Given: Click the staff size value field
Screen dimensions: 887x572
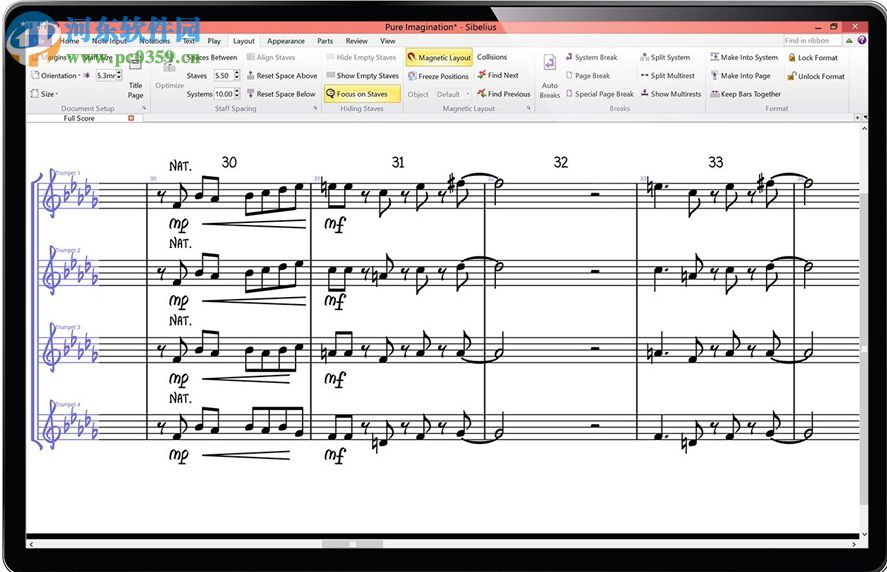Looking at the screenshot, I should [105, 75].
